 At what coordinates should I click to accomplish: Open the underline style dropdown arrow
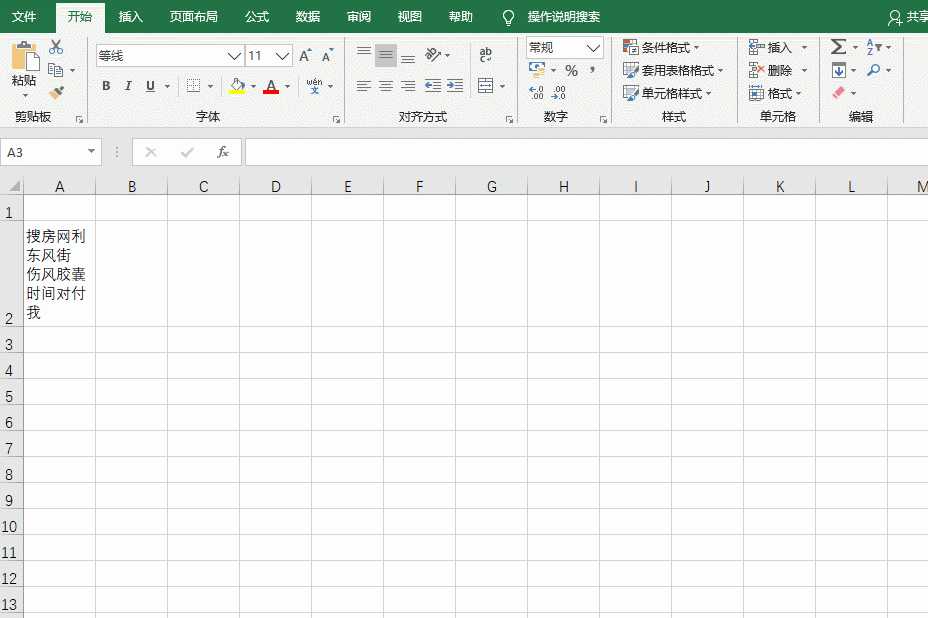click(x=167, y=86)
